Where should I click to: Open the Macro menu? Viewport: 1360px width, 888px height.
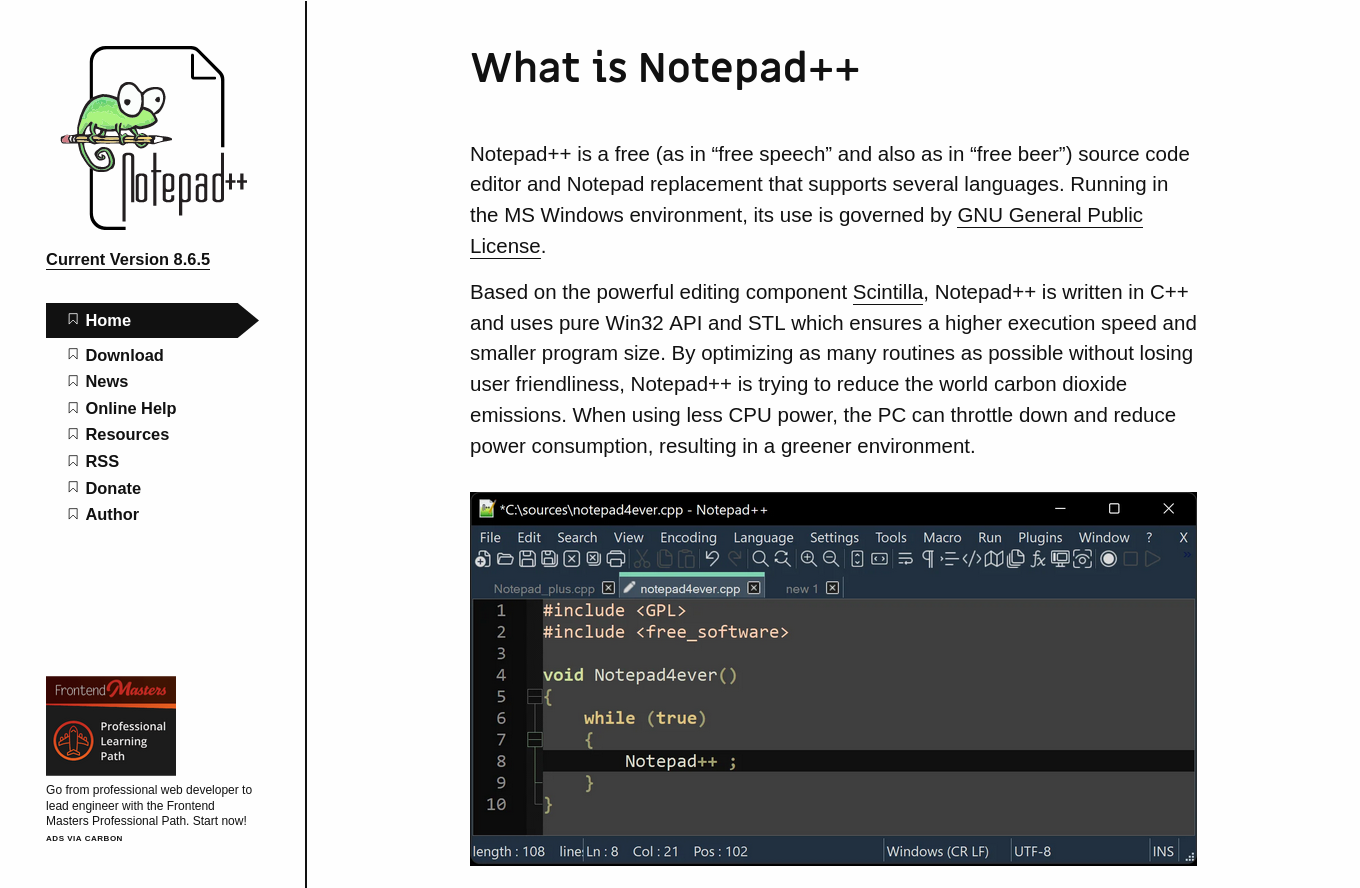(x=942, y=537)
